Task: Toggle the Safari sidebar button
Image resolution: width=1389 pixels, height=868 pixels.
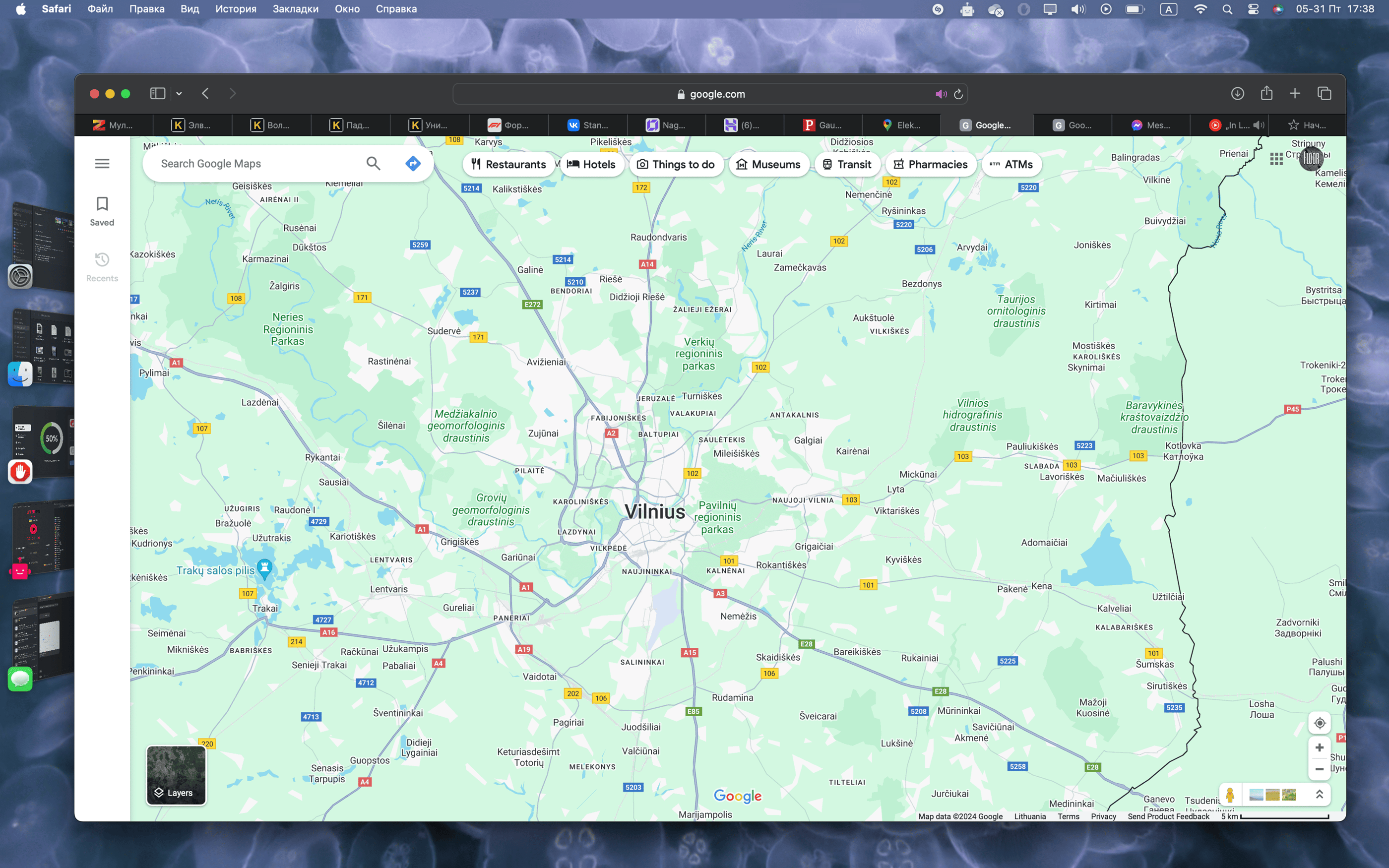Action: tap(157, 94)
